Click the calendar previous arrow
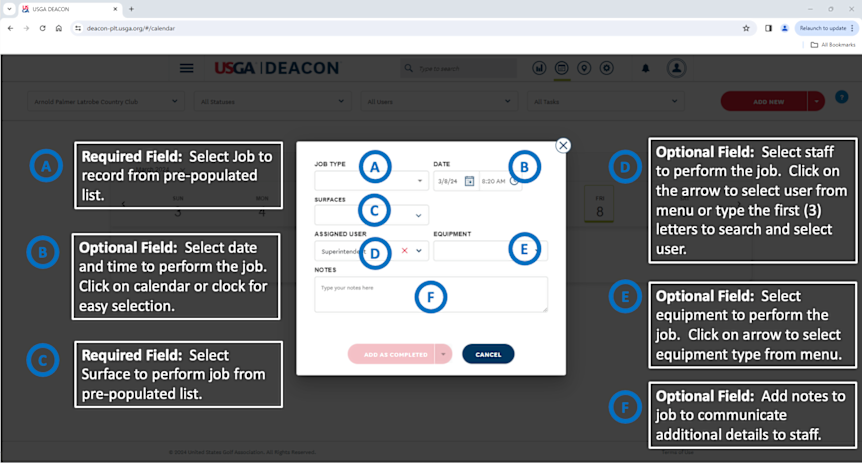This screenshot has height=463, width=862. pyautogui.click(x=123, y=204)
